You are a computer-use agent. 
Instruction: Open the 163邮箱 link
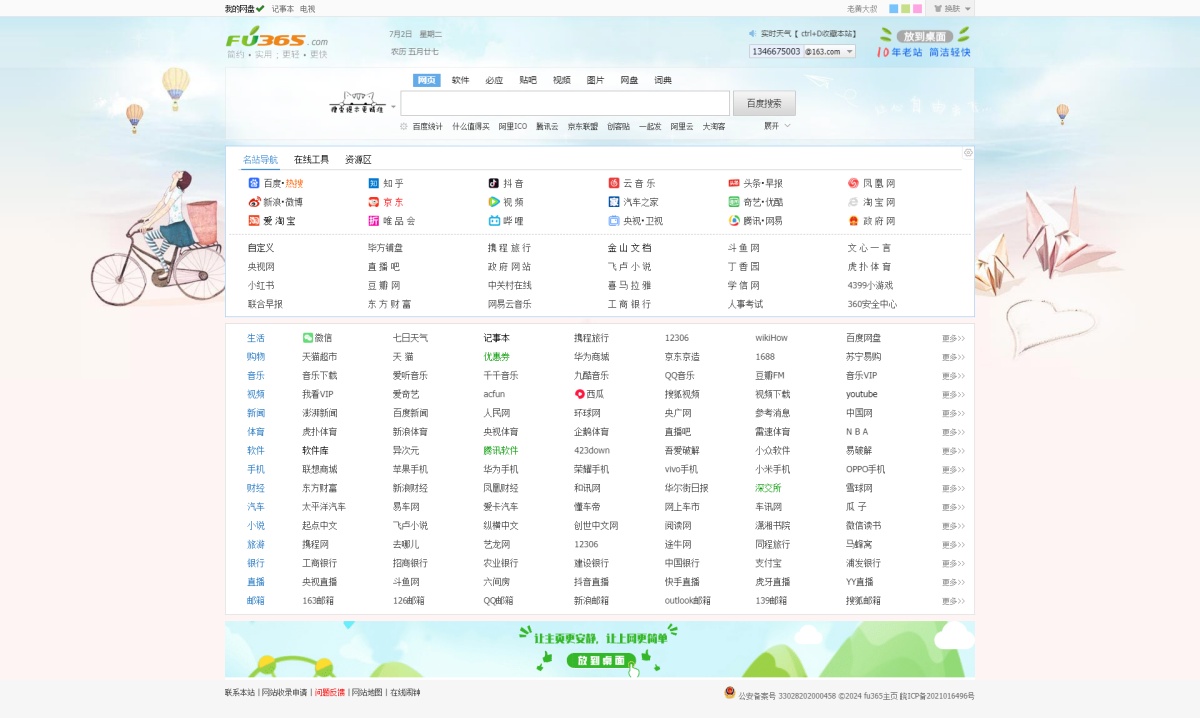pyautogui.click(x=318, y=601)
